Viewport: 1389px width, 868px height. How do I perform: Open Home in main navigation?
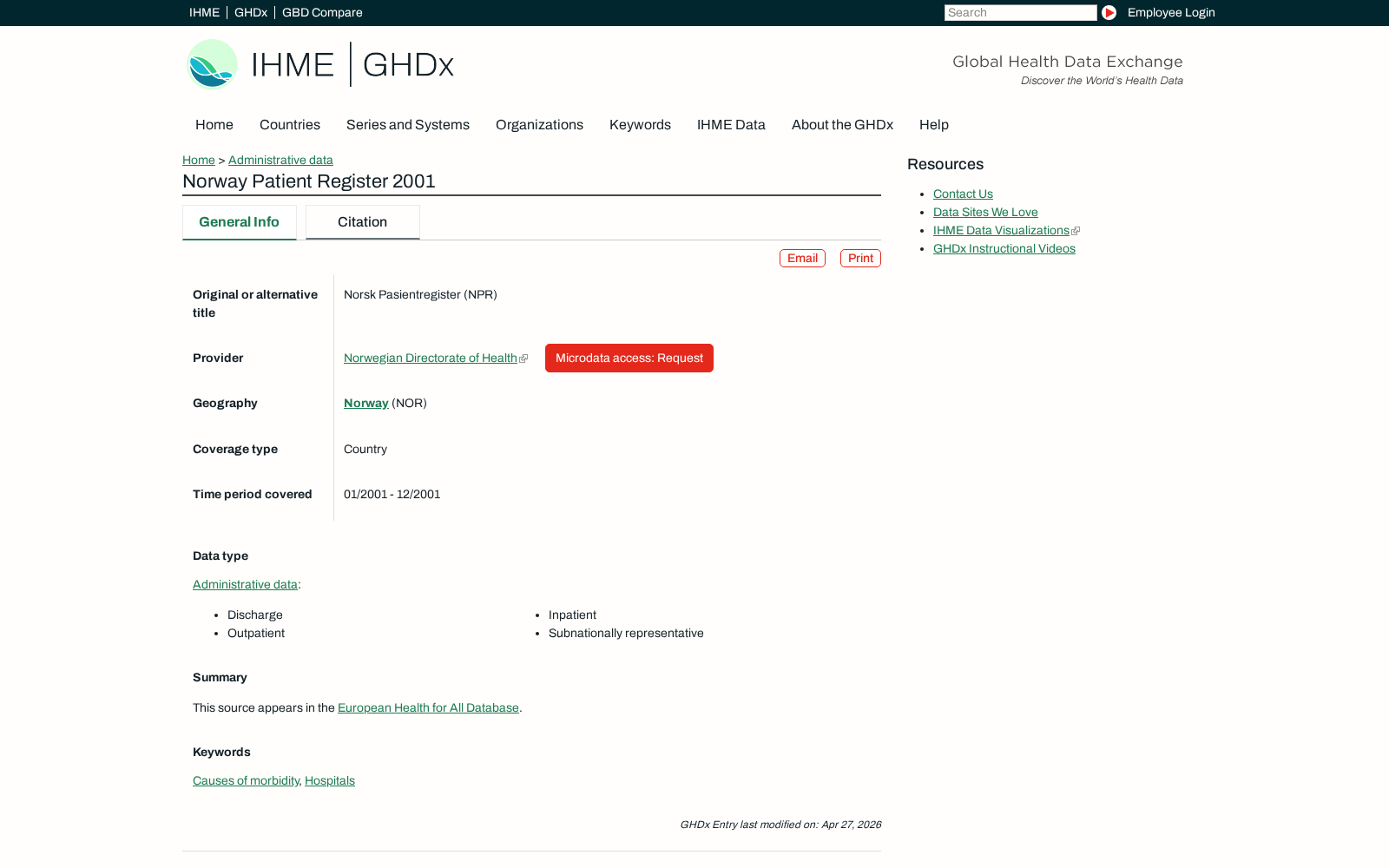[214, 125]
